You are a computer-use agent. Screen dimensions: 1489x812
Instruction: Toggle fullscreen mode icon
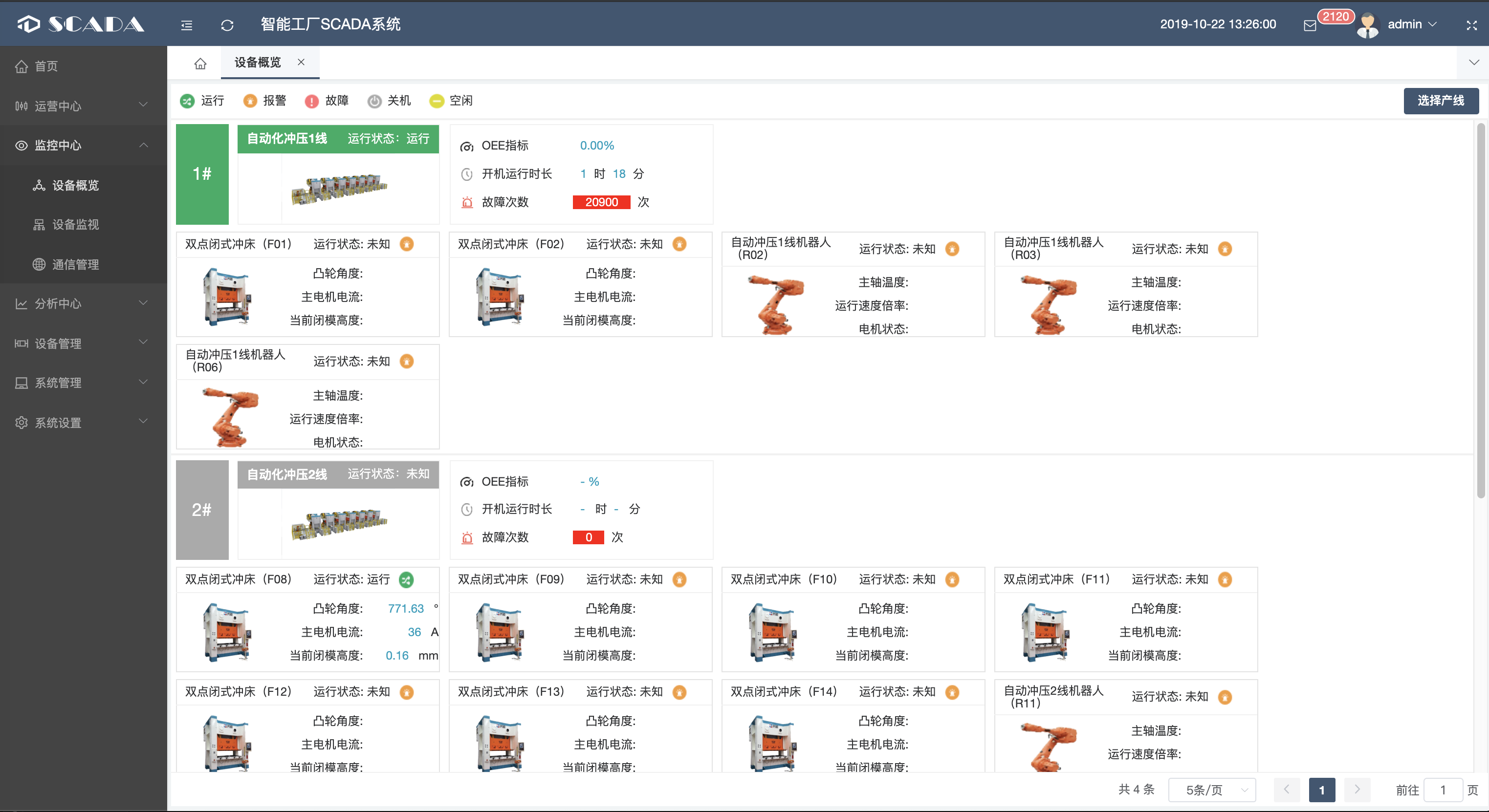click(x=1472, y=25)
